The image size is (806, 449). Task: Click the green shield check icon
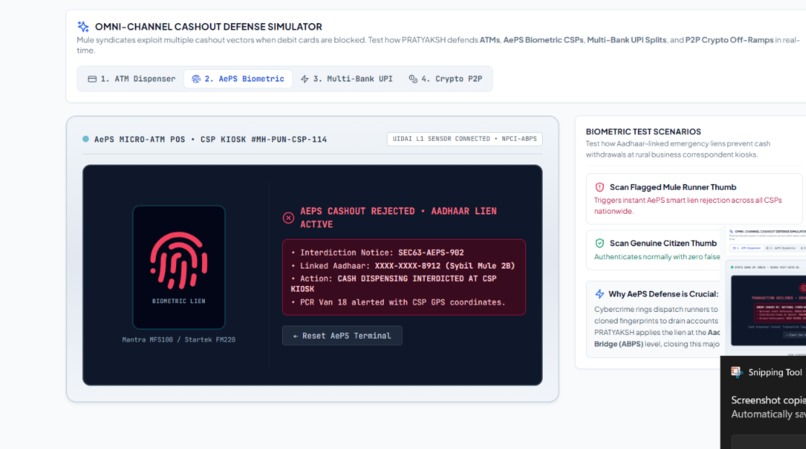[x=599, y=243]
